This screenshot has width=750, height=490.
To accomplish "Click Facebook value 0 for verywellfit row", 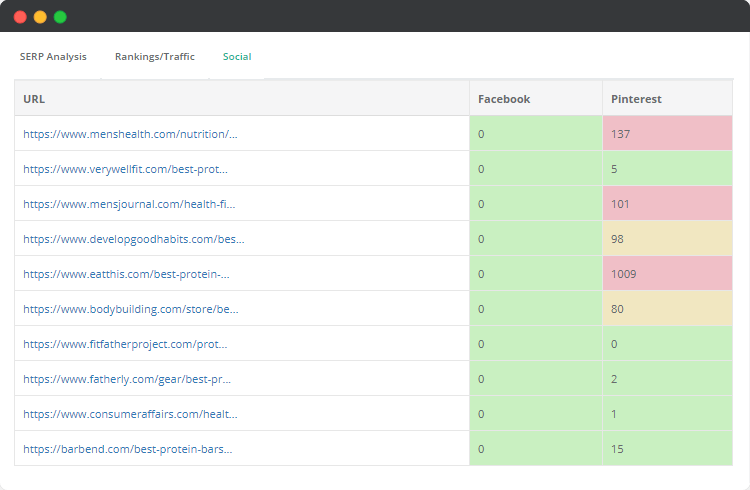I will (536, 168).
